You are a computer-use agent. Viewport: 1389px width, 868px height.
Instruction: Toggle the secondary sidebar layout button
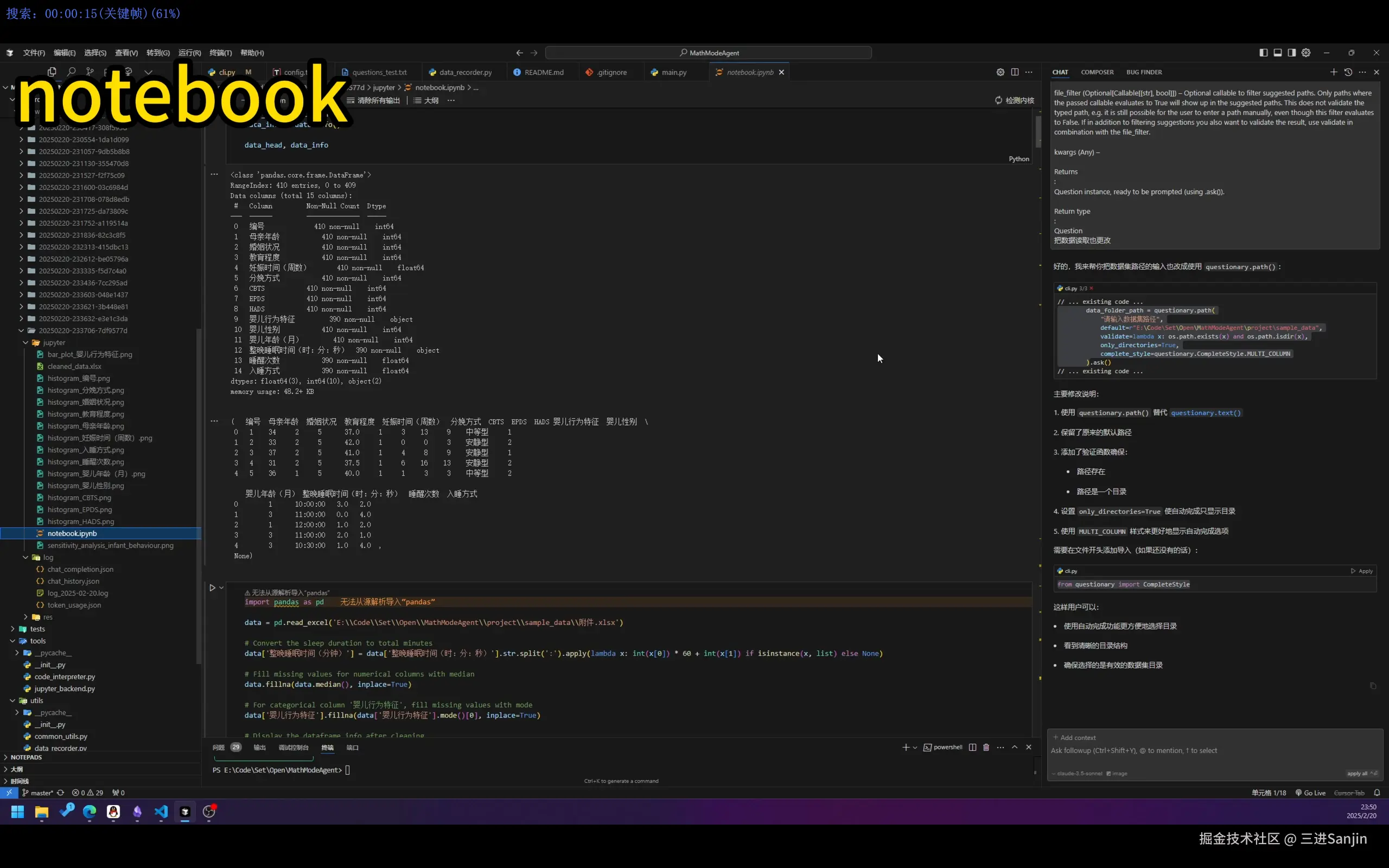tap(1291, 53)
